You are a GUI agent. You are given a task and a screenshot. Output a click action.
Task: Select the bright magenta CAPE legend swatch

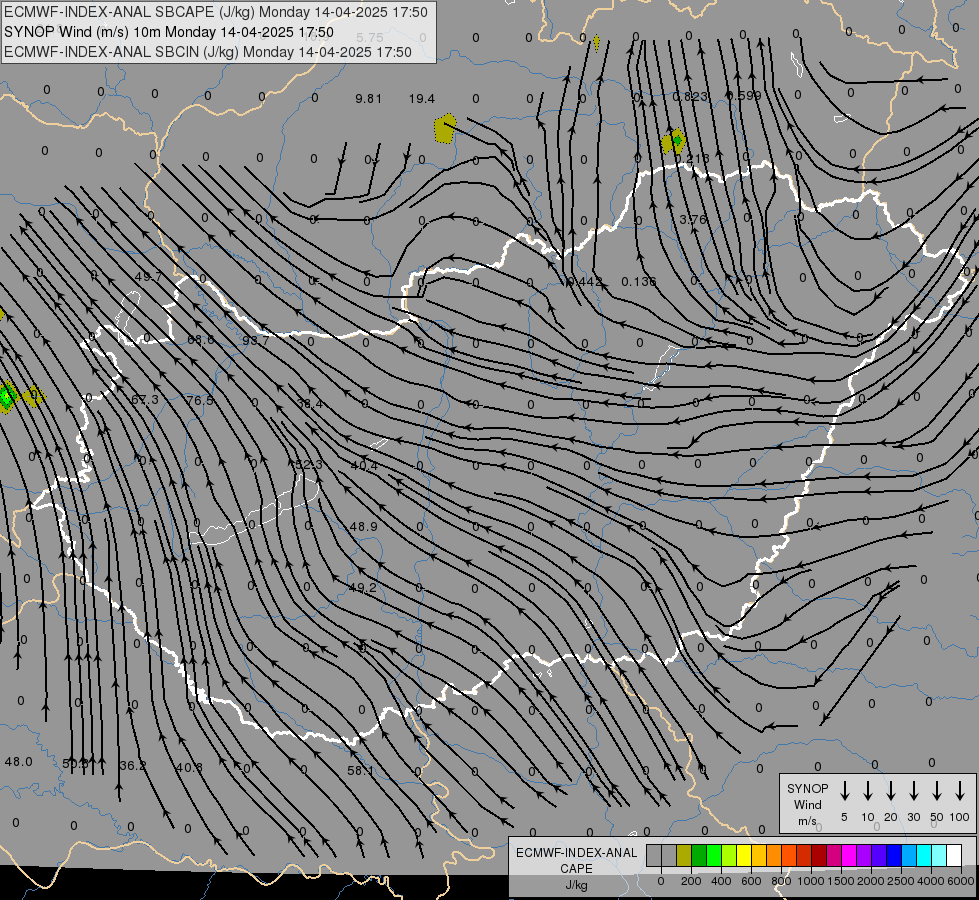tap(849, 856)
